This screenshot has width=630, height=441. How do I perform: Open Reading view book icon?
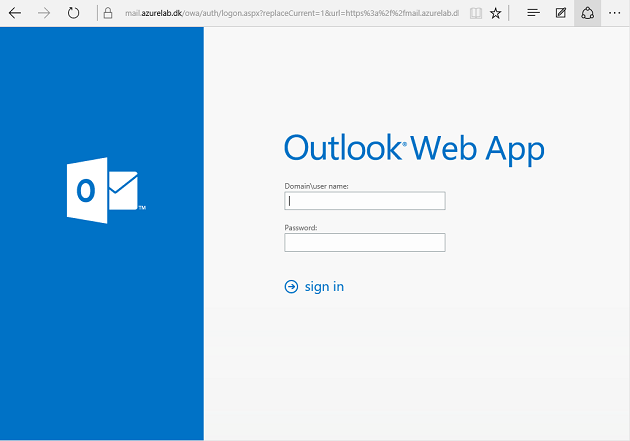click(476, 13)
